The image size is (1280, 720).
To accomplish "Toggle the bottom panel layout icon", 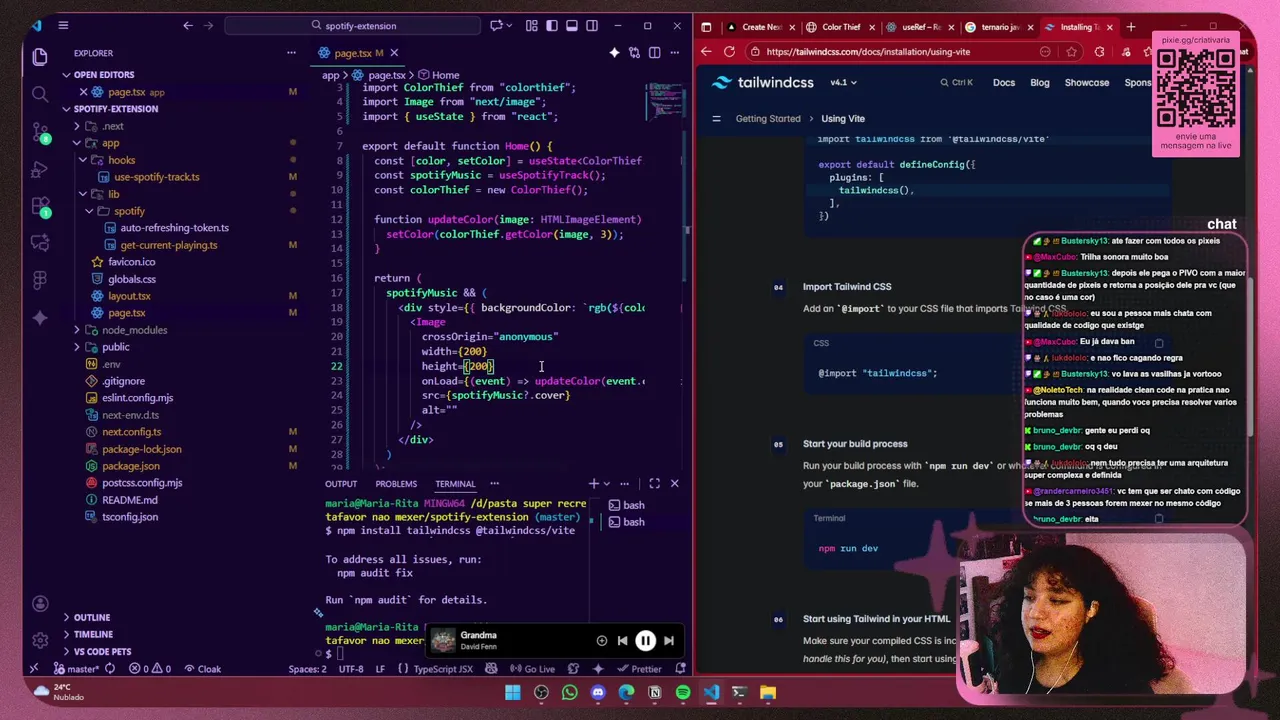I will click(x=572, y=26).
